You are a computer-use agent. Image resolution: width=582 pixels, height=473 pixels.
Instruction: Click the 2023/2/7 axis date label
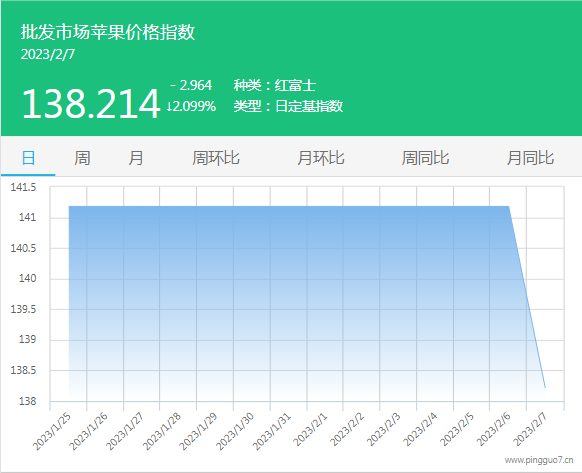pyautogui.click(x=530, y=429)
